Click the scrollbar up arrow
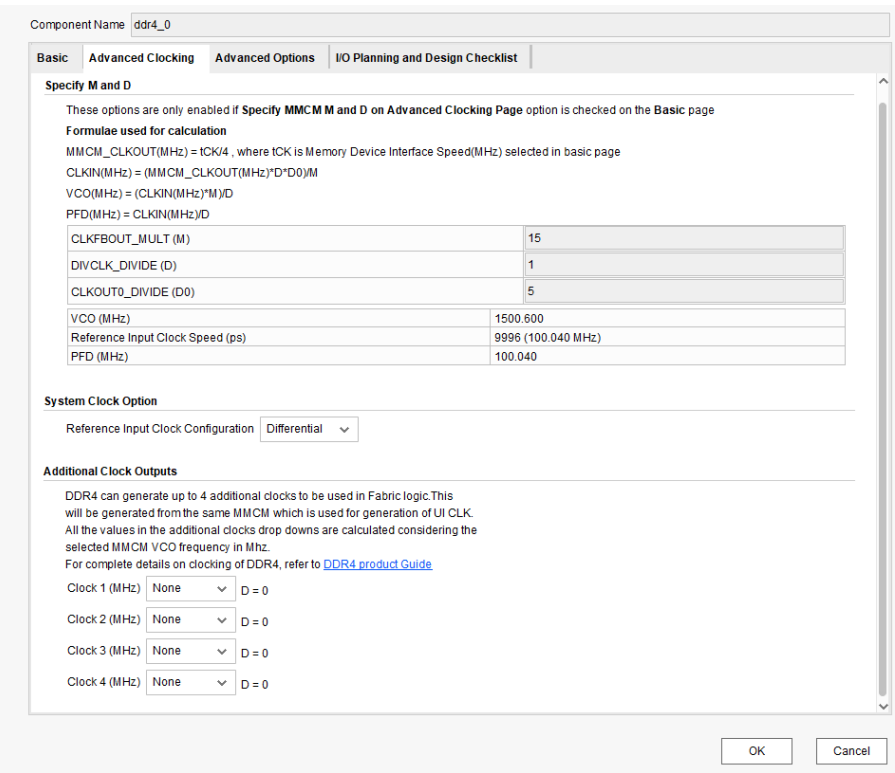Image resolution: width=895 pixels, height=773 pixels. click(883, 81)
